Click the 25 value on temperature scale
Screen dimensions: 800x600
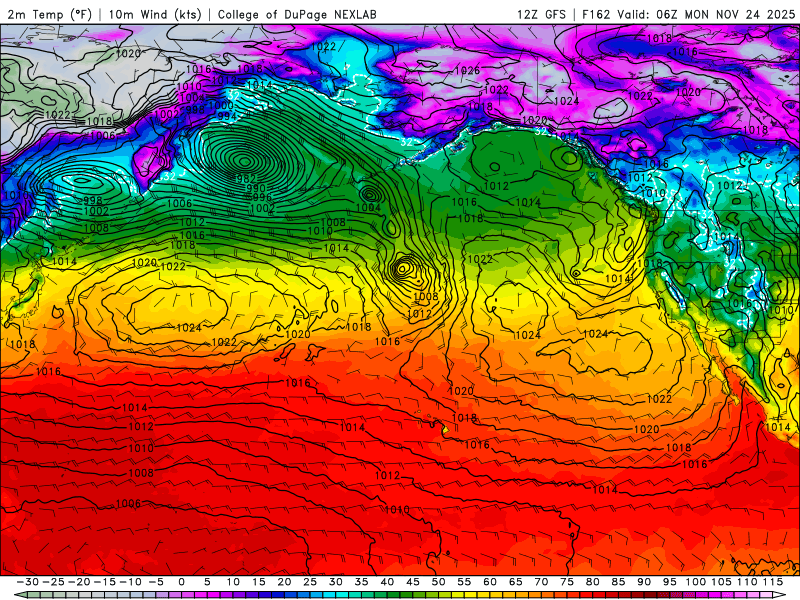coord(310,582)
